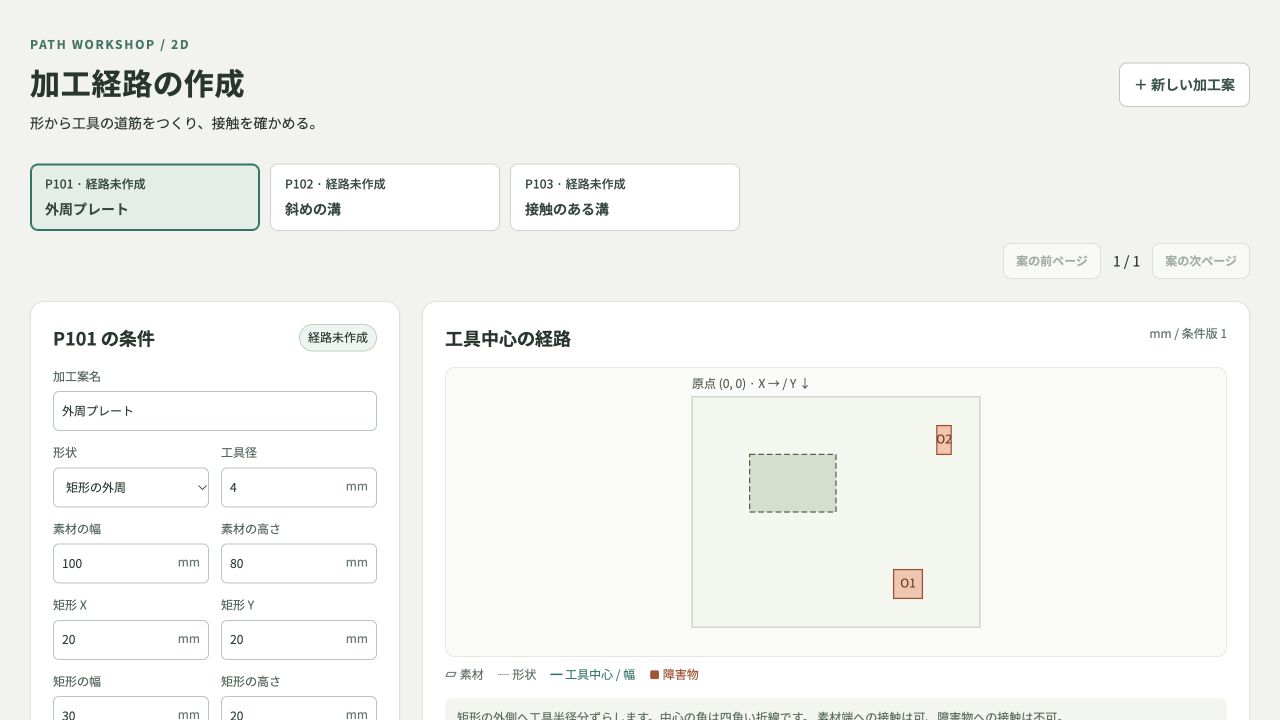Viewport: 1280px width, 720px height.
Task: Go to 案の次ページ
Action: click(1201, 261)
